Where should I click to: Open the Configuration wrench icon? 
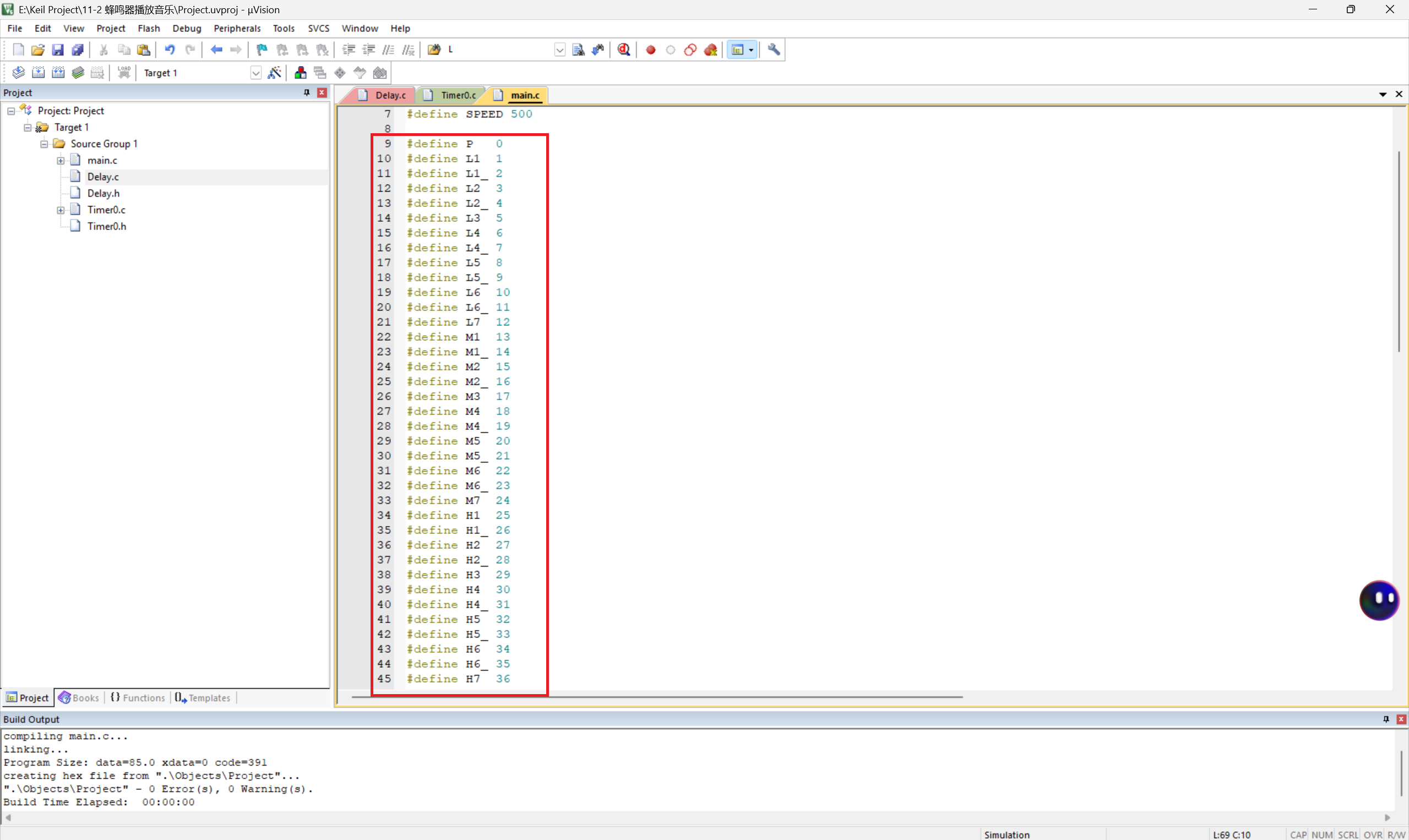point(773,50)
